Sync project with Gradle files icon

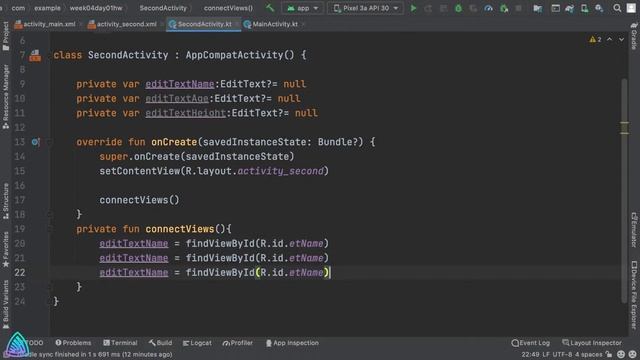(x=569, y=8)
